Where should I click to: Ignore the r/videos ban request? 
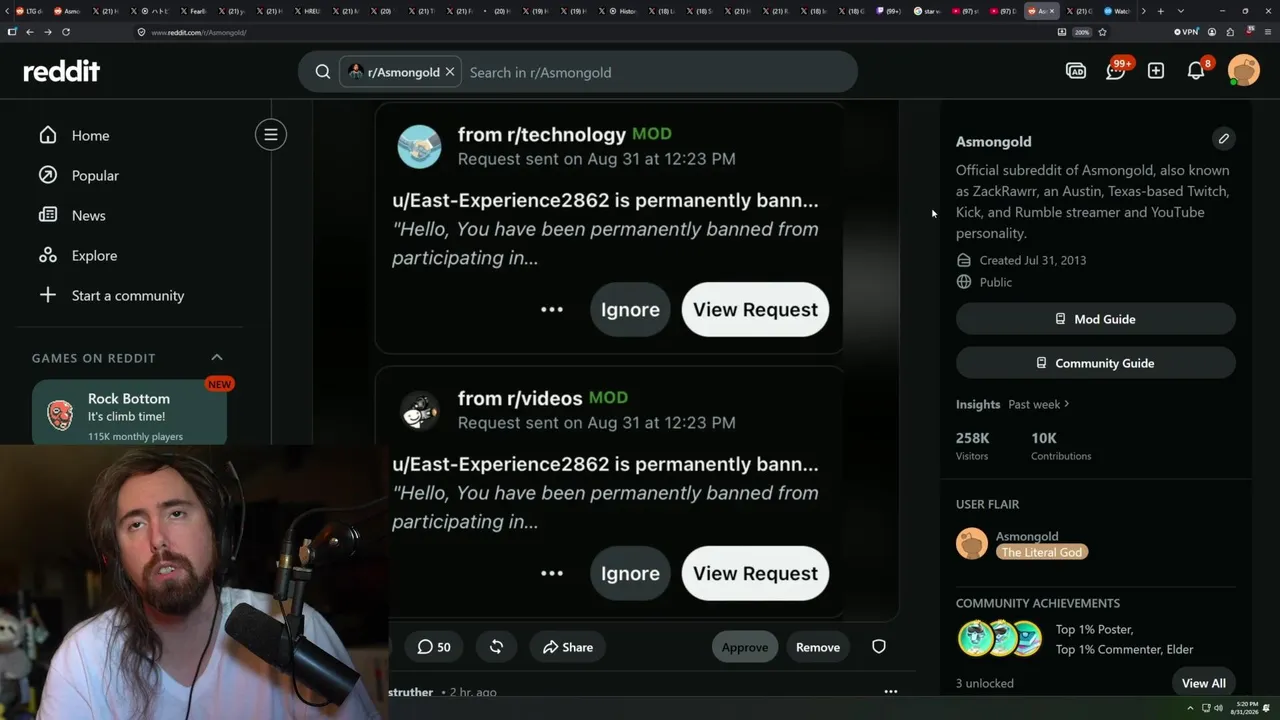tap(630, 573)
